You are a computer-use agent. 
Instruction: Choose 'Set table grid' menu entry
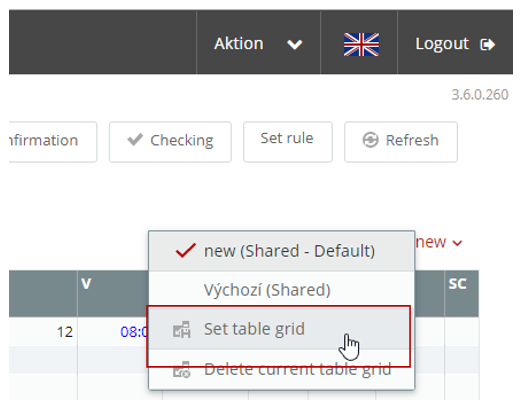282,329
